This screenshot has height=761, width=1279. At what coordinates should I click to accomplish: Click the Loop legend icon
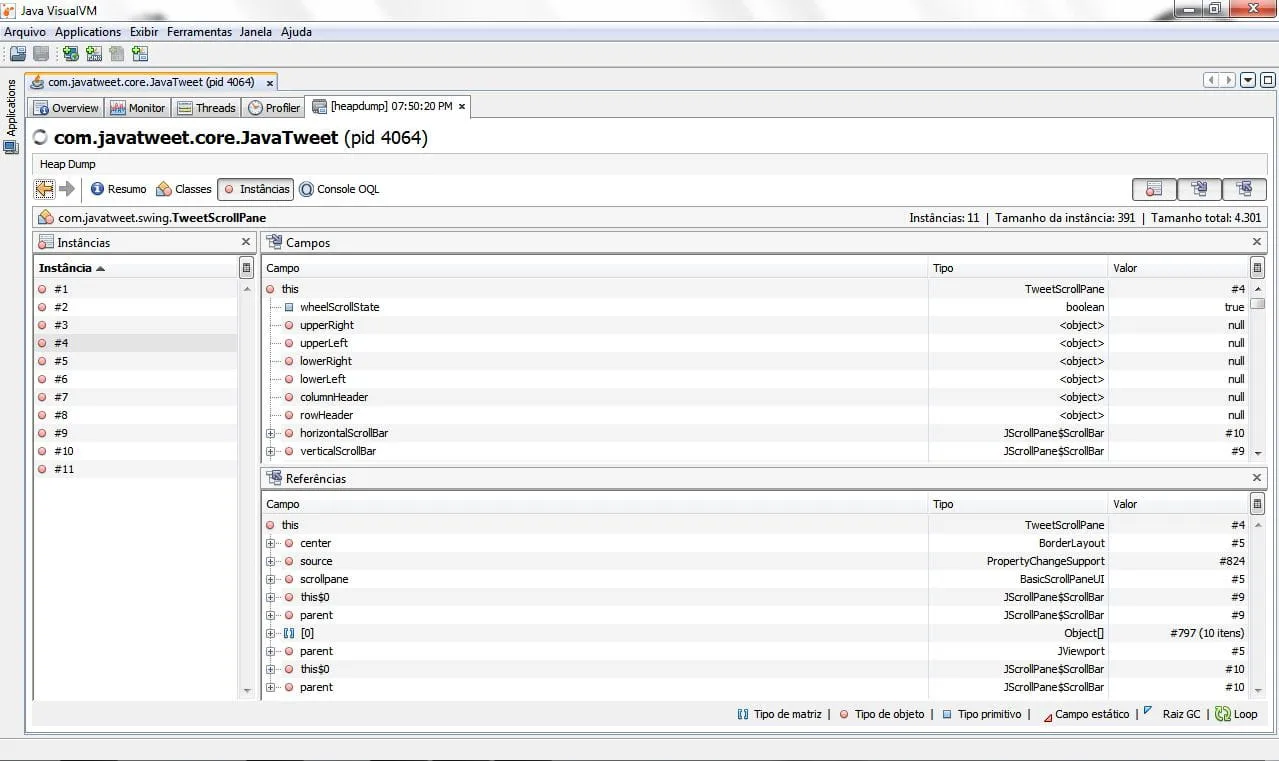(x=1223, y=714)
